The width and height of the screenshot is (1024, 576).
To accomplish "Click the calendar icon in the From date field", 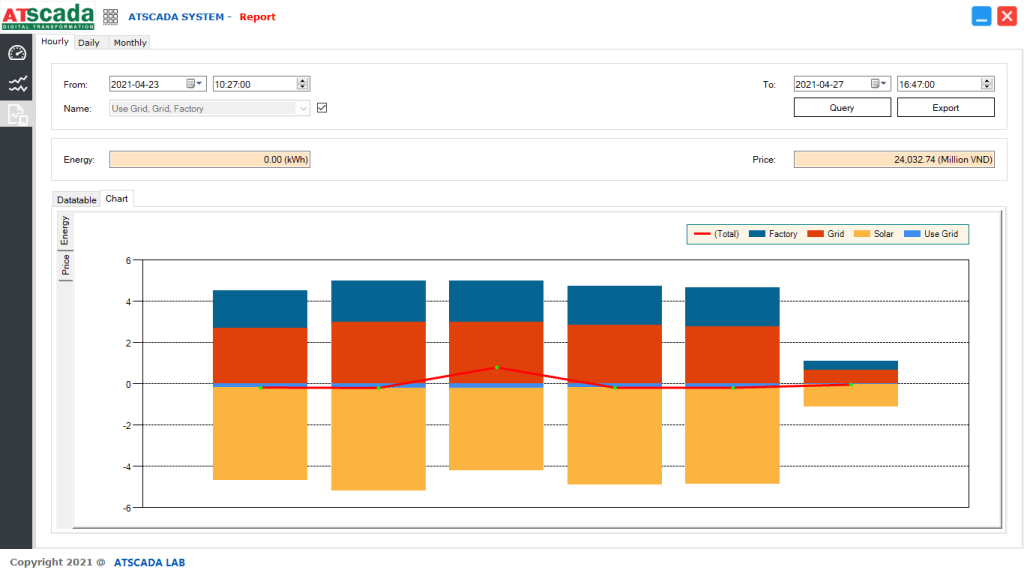I will click(x=190, y=83).
